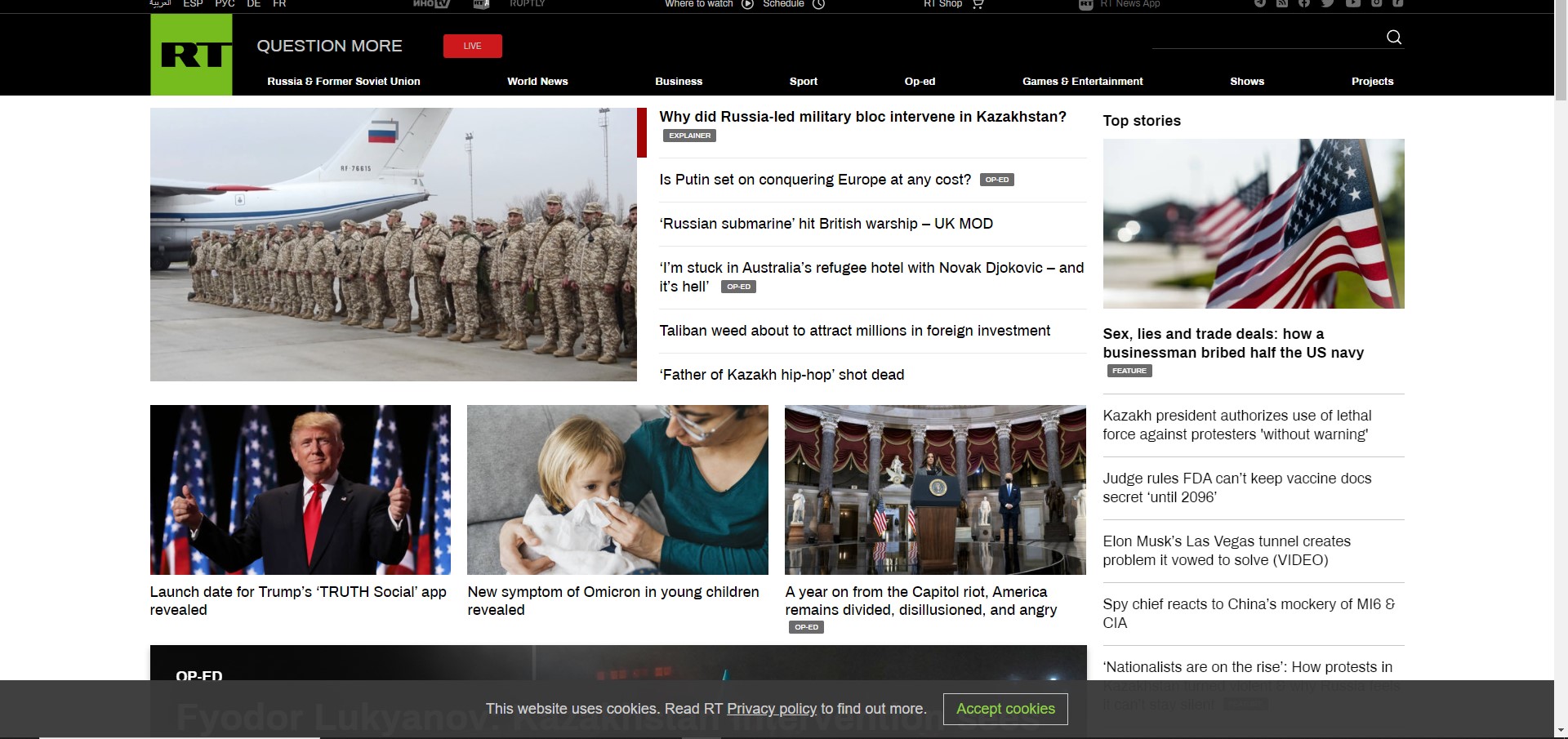Go to World News section
The width and height of the screenshot is (1568, 739).
pos(537,81)
